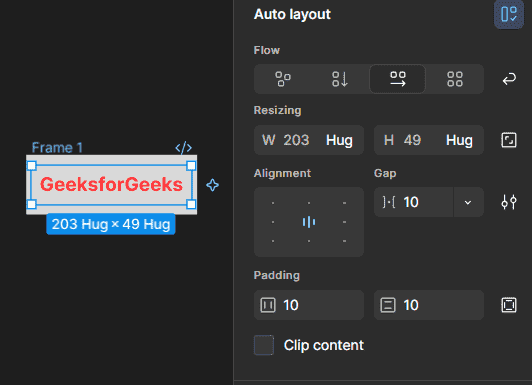The image size is (532, 385).
Task: Click the vertical padding icon
Action: (x=388, y=305)
